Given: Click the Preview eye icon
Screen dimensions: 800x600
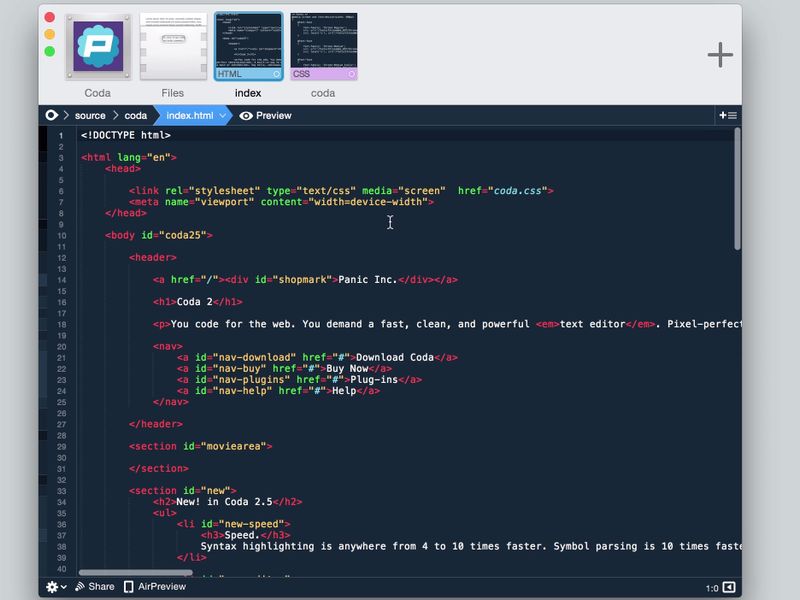Looking at the screenshot, I should 246,116.
